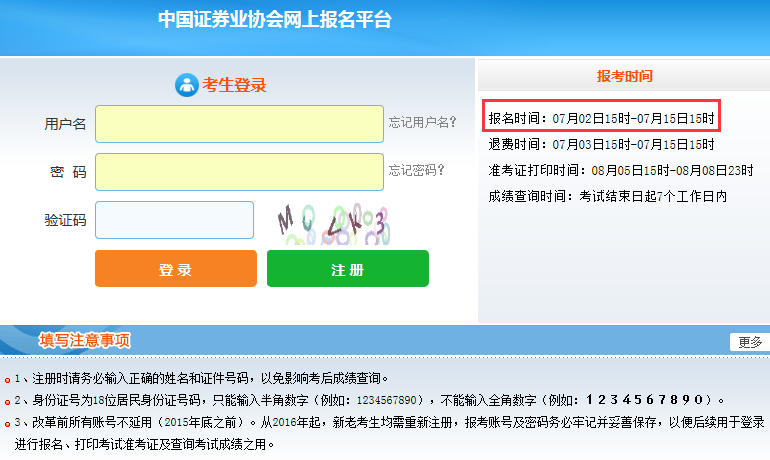Screen dimensions: 770x460
Task: Click note 3 about 改革前所有账号不延用
Action: click(389, 433)
